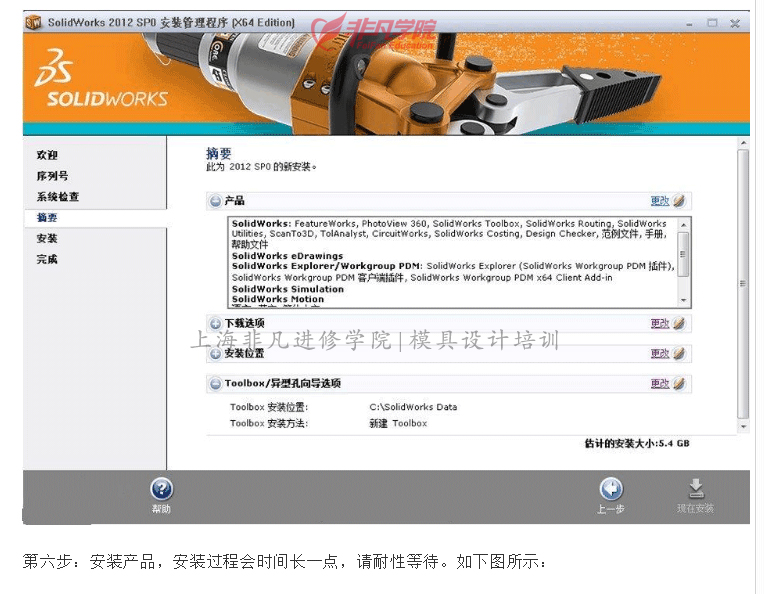
Task: Click the SolidWorks Simulation product entry
Action: point(288,289)
